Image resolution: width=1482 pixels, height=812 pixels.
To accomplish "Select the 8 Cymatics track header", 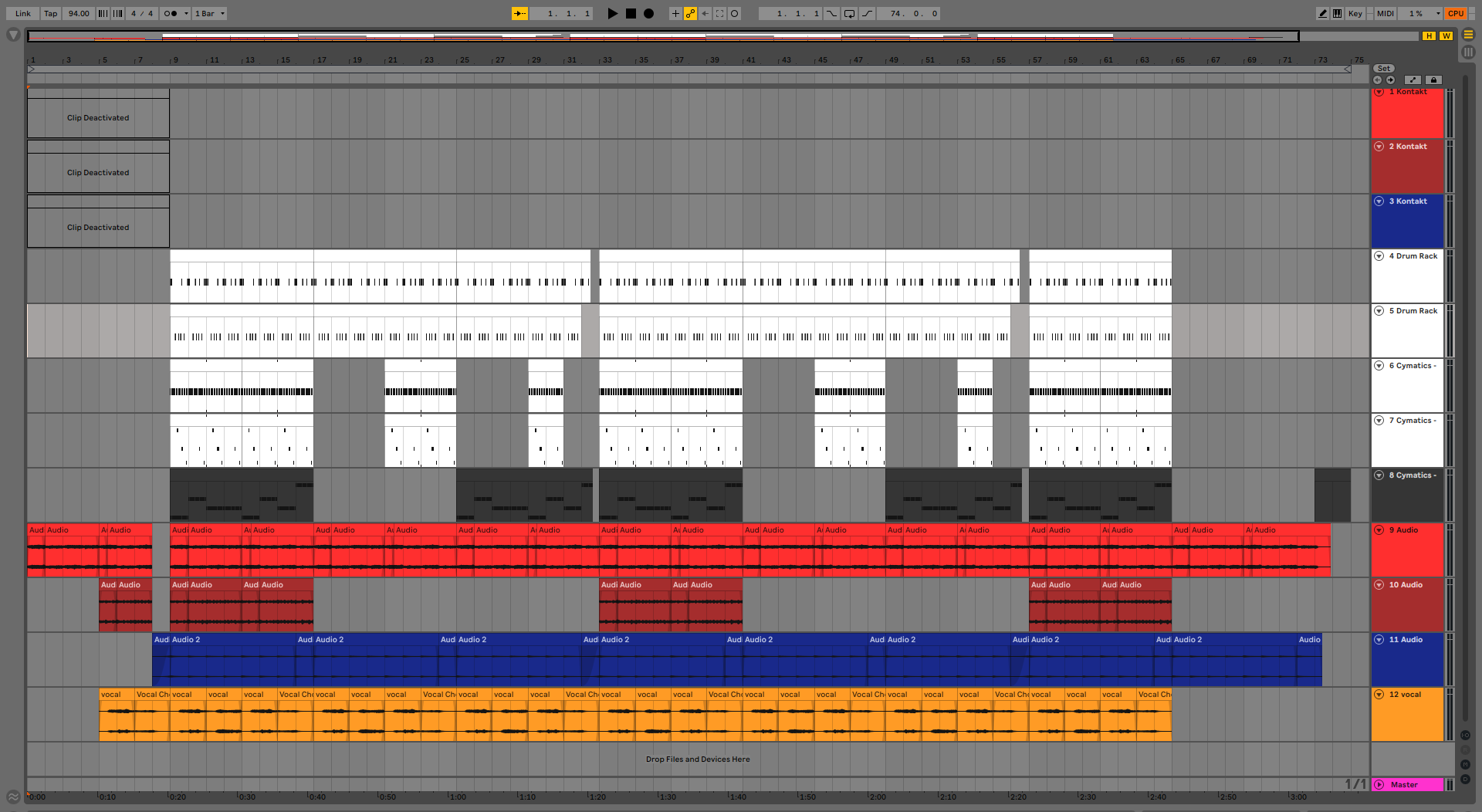I will (x=1407, y=495).
